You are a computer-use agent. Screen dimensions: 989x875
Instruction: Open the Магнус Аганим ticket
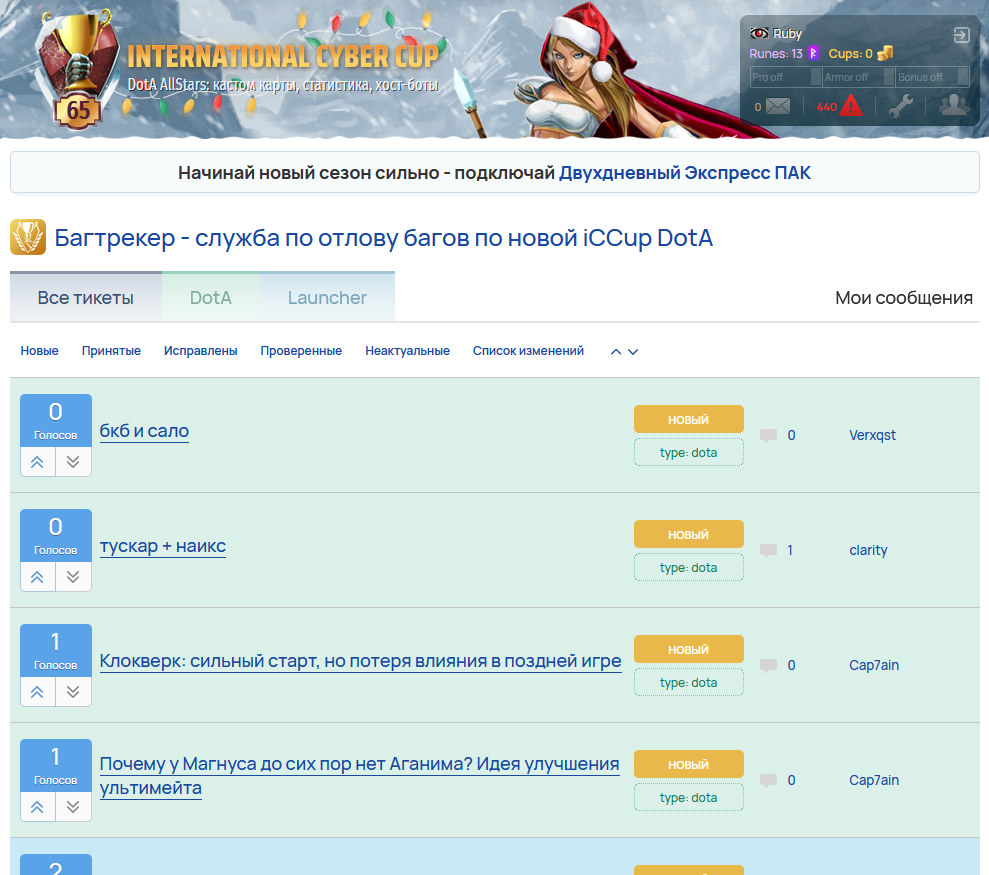coord(360,775)
